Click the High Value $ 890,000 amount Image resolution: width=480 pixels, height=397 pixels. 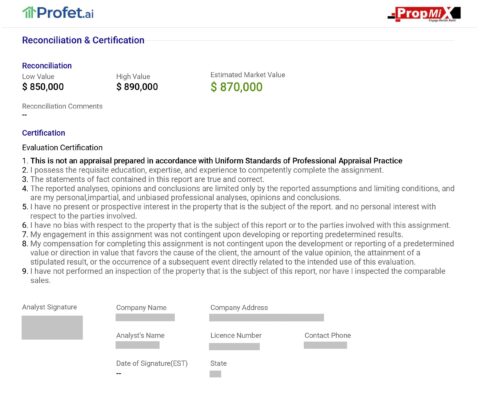(x=137, y=87)
